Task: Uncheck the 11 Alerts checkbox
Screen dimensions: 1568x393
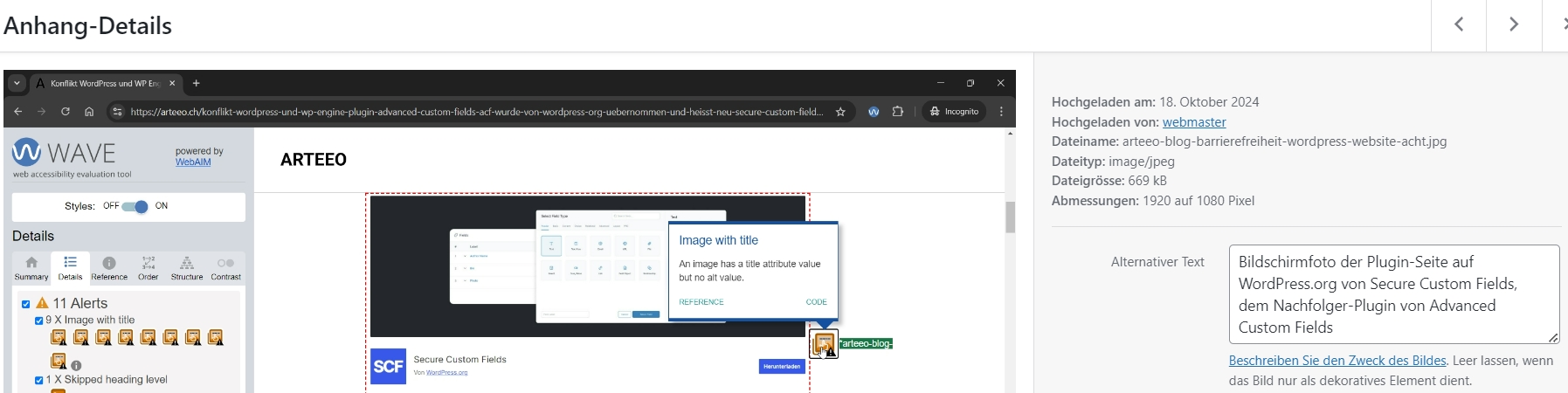Action: (26, 304)
